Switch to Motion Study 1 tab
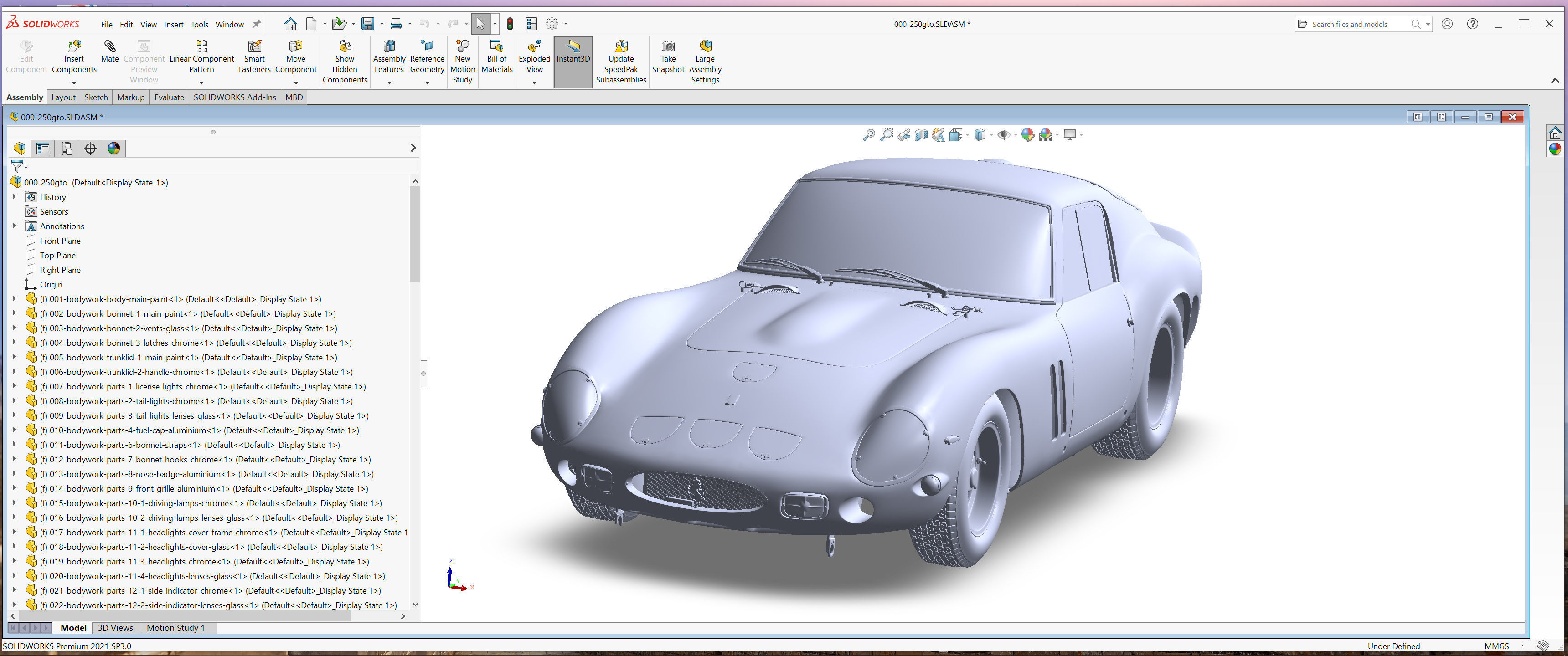 [175, 628]
